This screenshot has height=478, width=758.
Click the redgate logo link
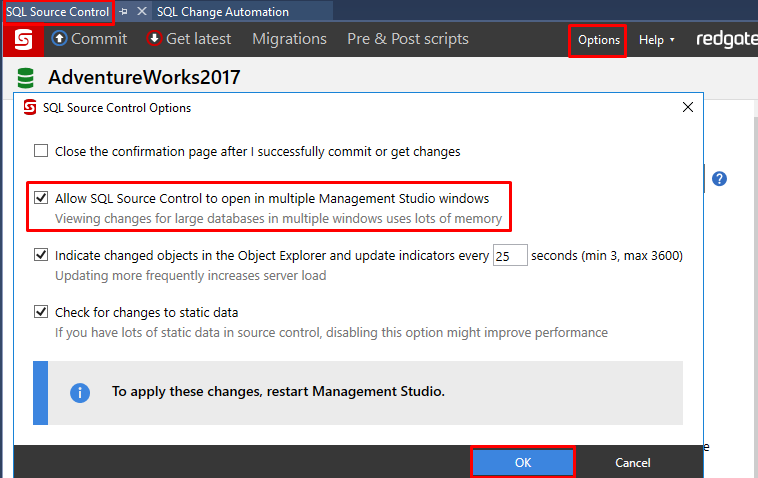point(727,39)
